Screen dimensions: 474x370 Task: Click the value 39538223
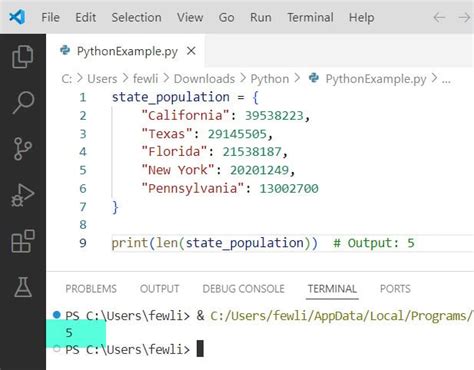pyautogui.click(x=274, y=116)
